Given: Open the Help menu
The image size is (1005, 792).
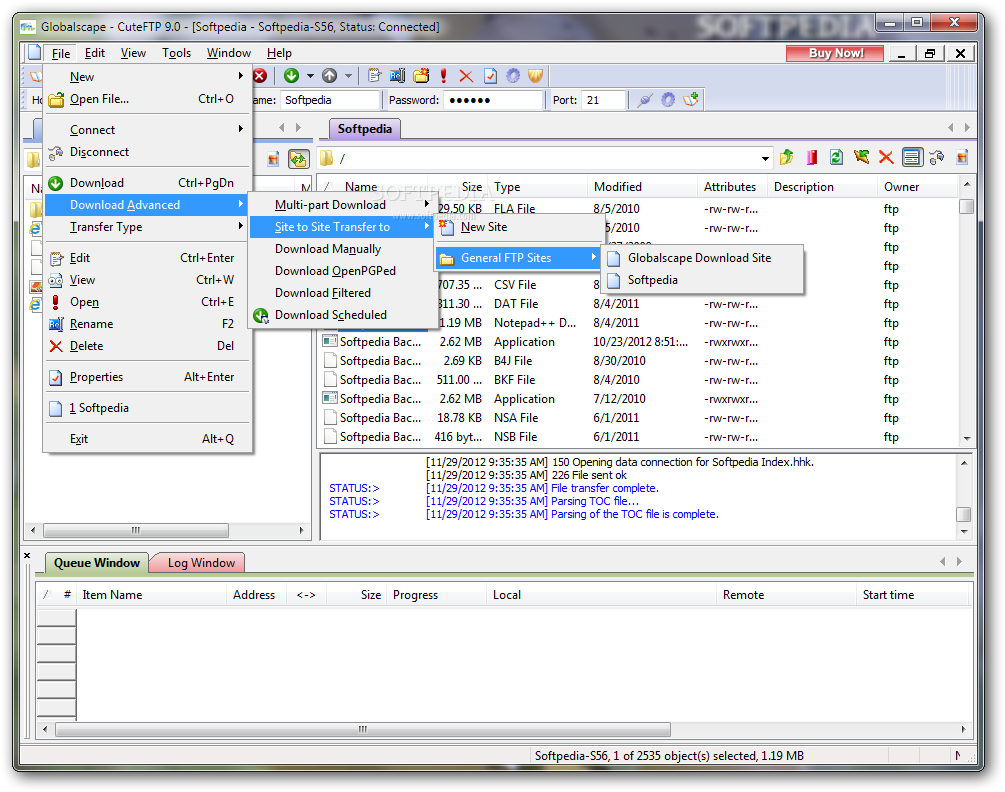Looking at the screenshot, I should (279, 53).
